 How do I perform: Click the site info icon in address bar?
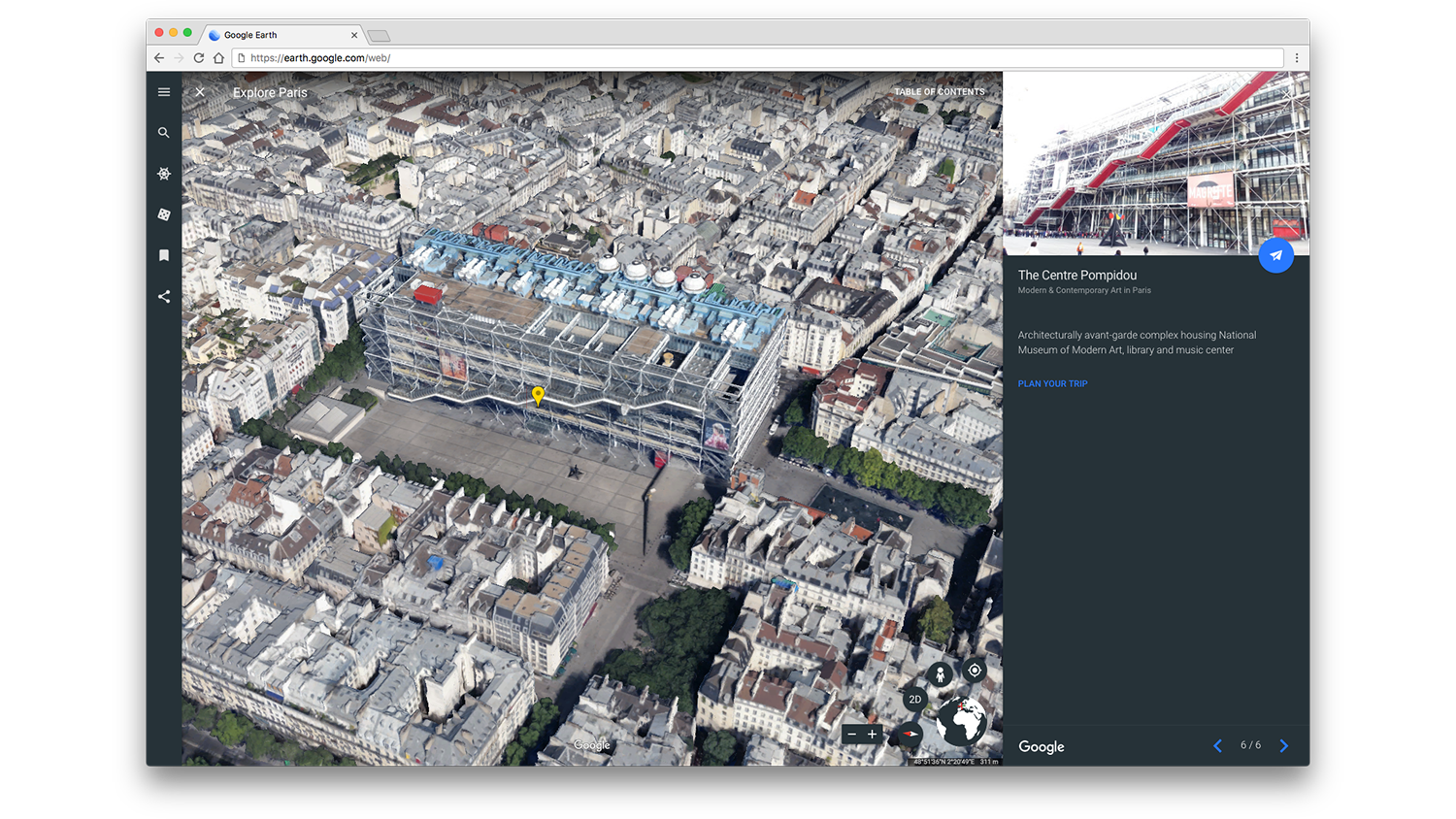(x=242, y=58)
